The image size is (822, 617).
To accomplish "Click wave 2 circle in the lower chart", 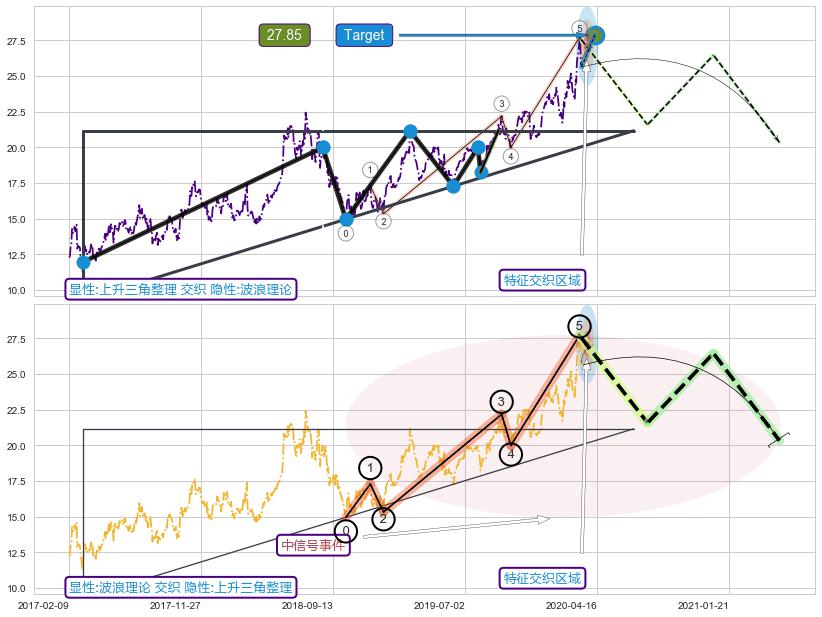I will [384, 518].
